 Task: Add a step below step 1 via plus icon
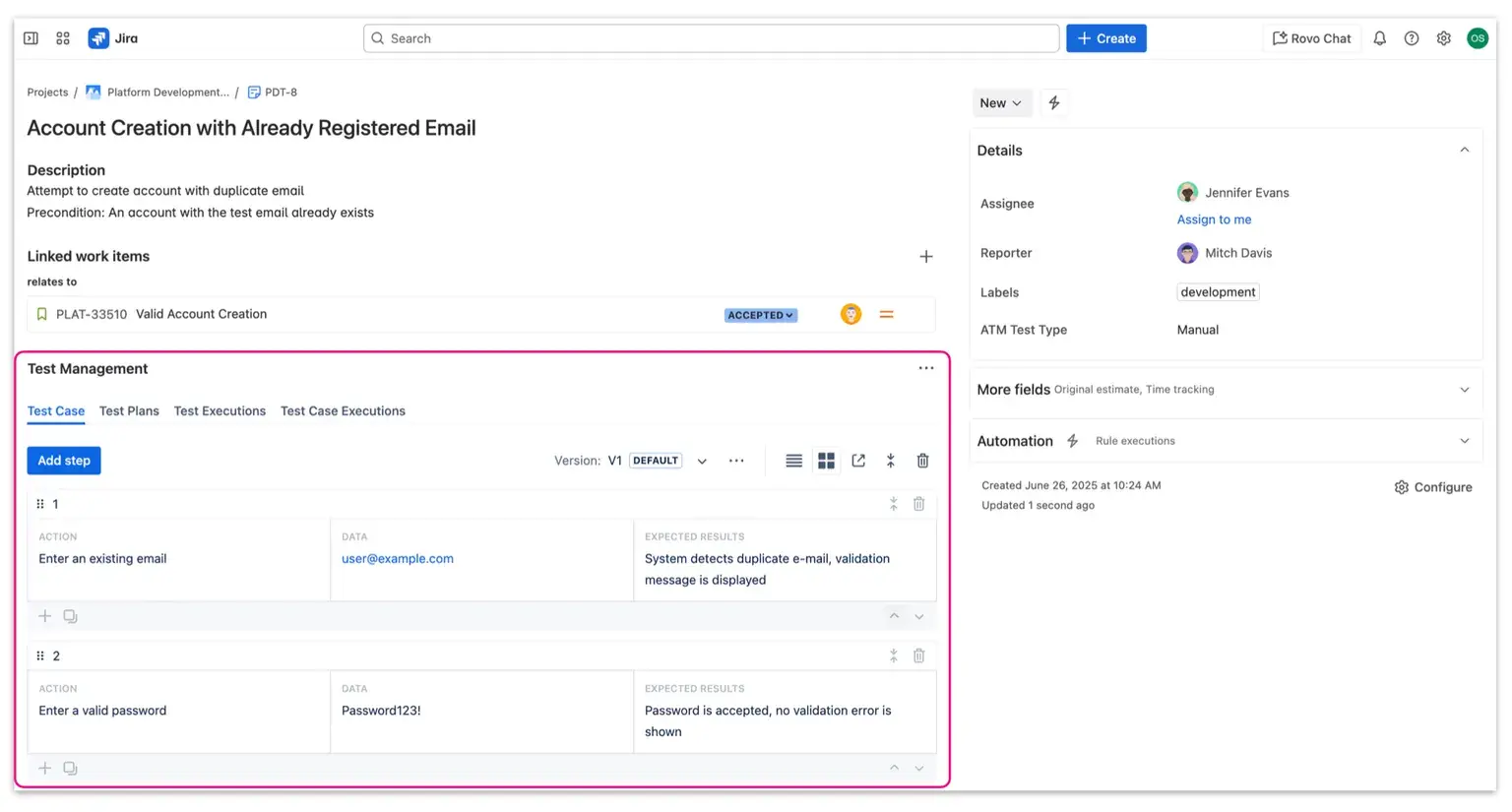[44, 615]
